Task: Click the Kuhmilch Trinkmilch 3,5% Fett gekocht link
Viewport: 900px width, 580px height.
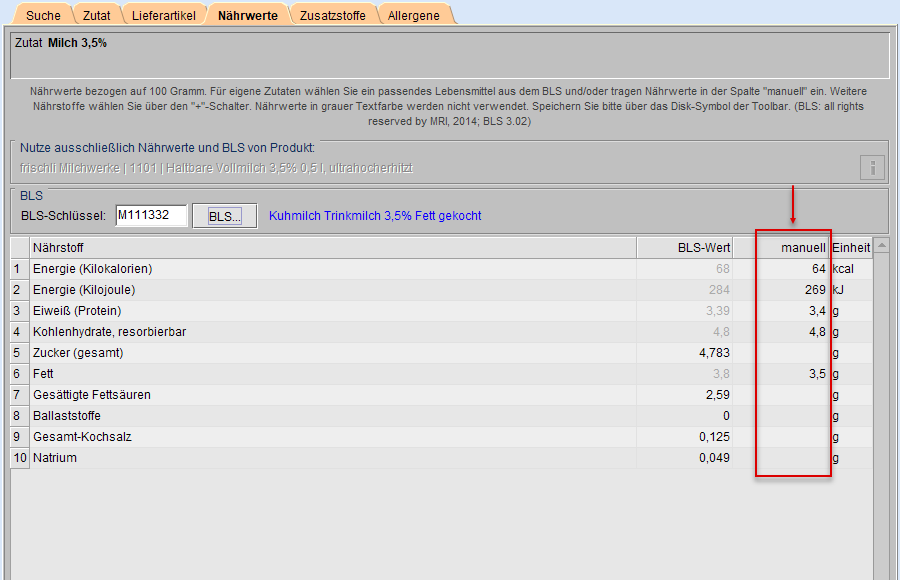Action: [375, 216]
